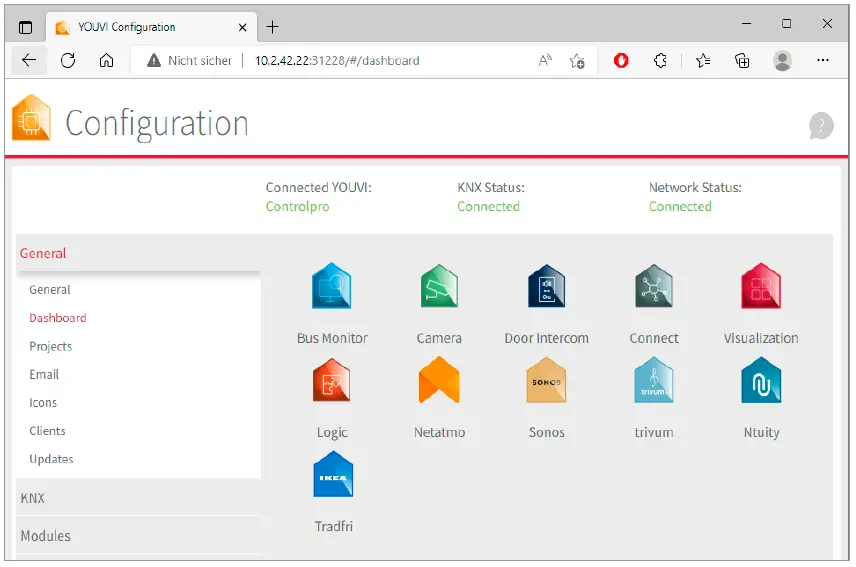This screenshot has height=567, width=856.
Task: Close the YOUVI Configuration tab
Action: pyautogui.click(x=242, y=27)
